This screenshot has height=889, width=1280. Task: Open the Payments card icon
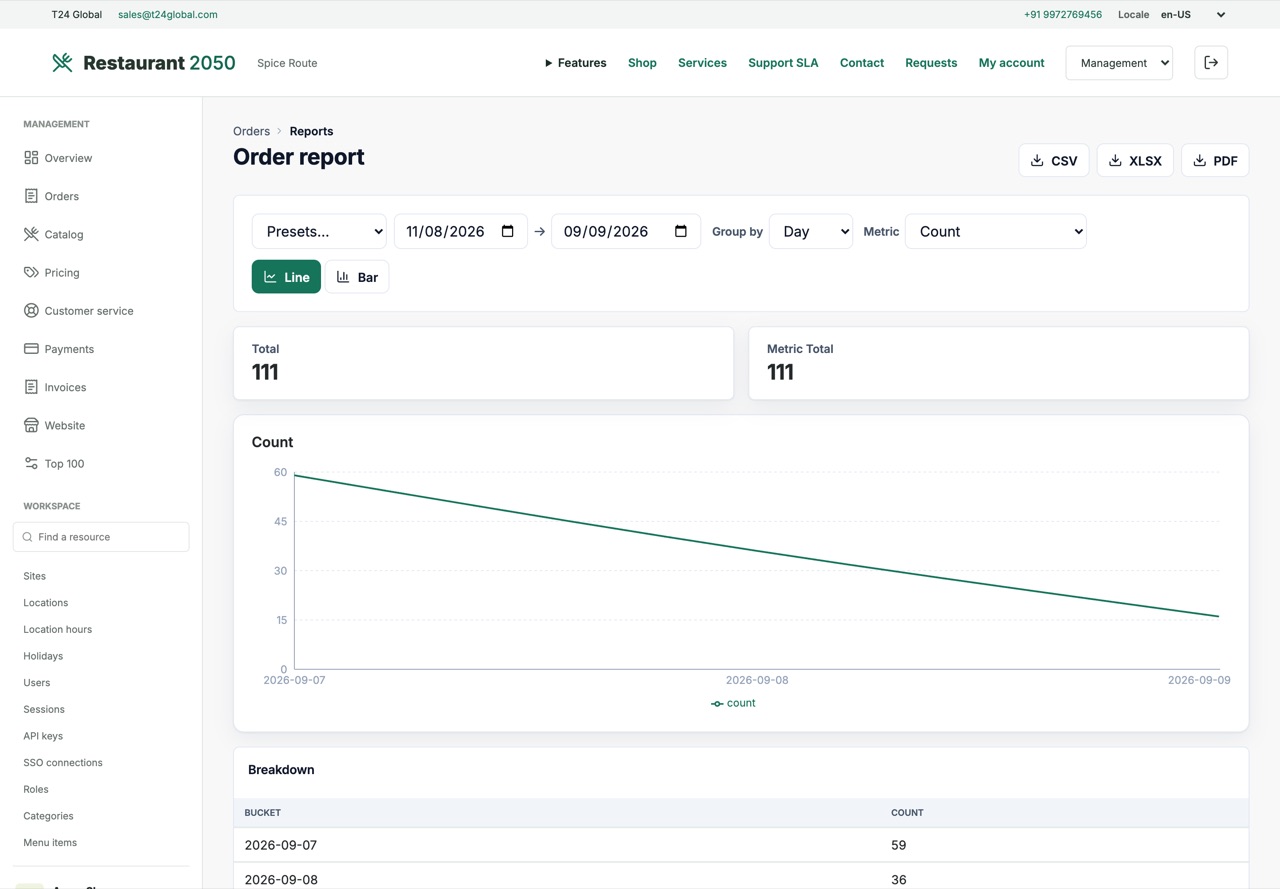coord(31,349)
